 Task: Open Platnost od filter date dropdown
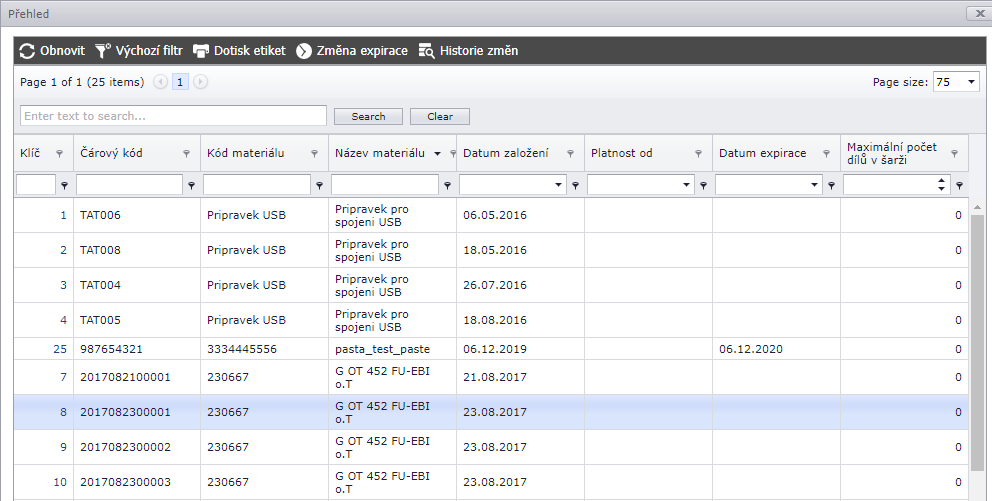pos(686,185)
